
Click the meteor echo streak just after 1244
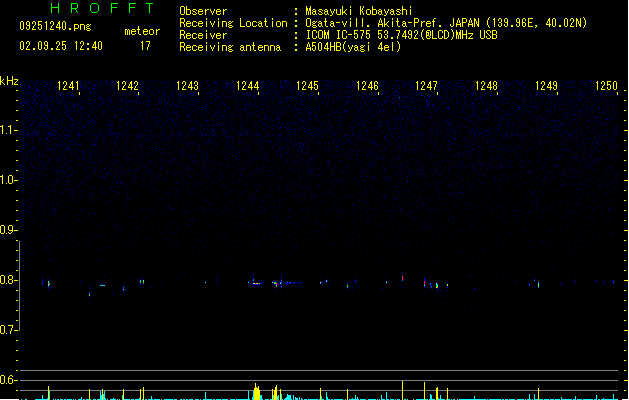pos(257,283)
